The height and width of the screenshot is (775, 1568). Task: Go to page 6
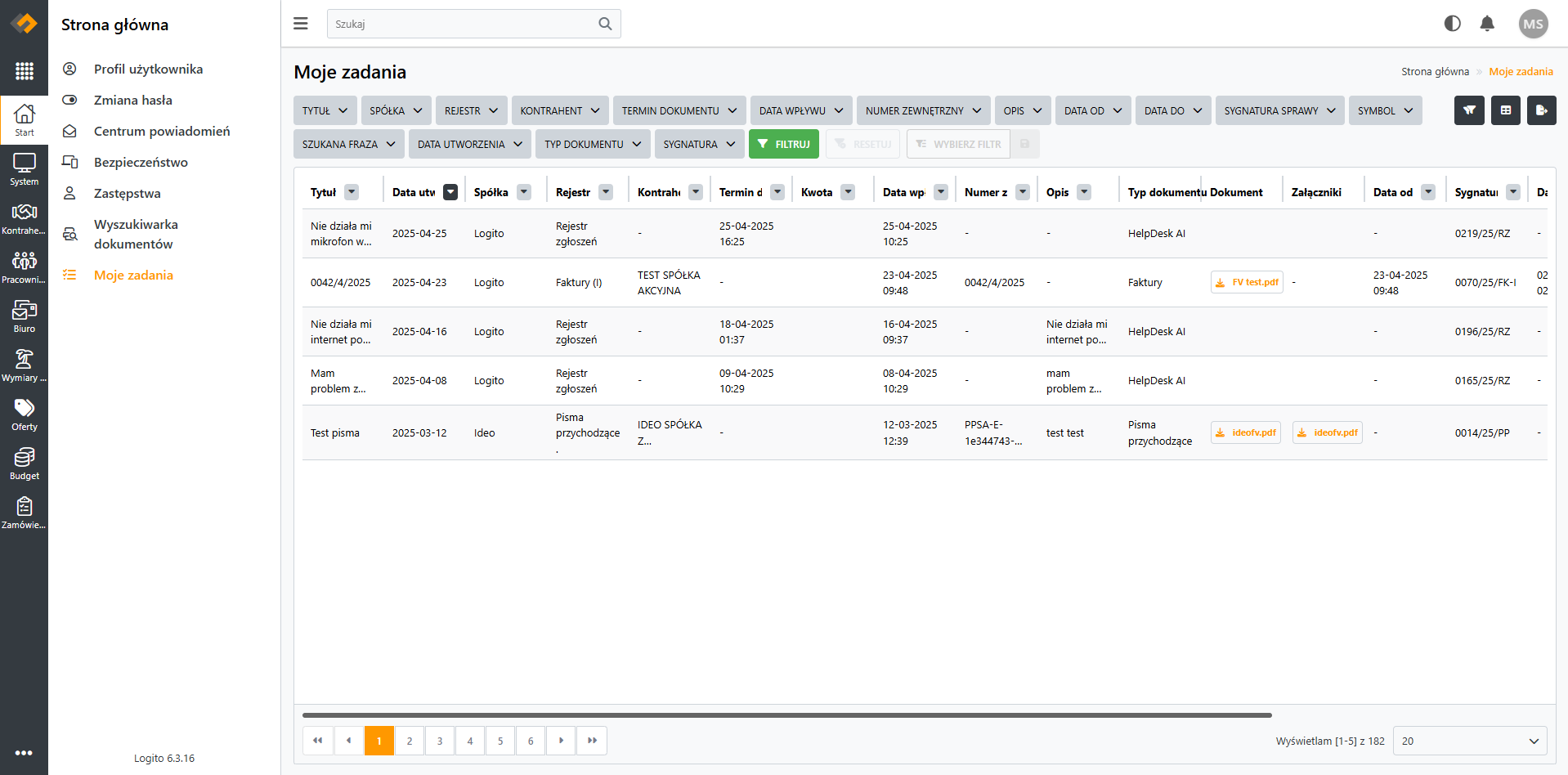pyautogui.click(x=531, y=741)
